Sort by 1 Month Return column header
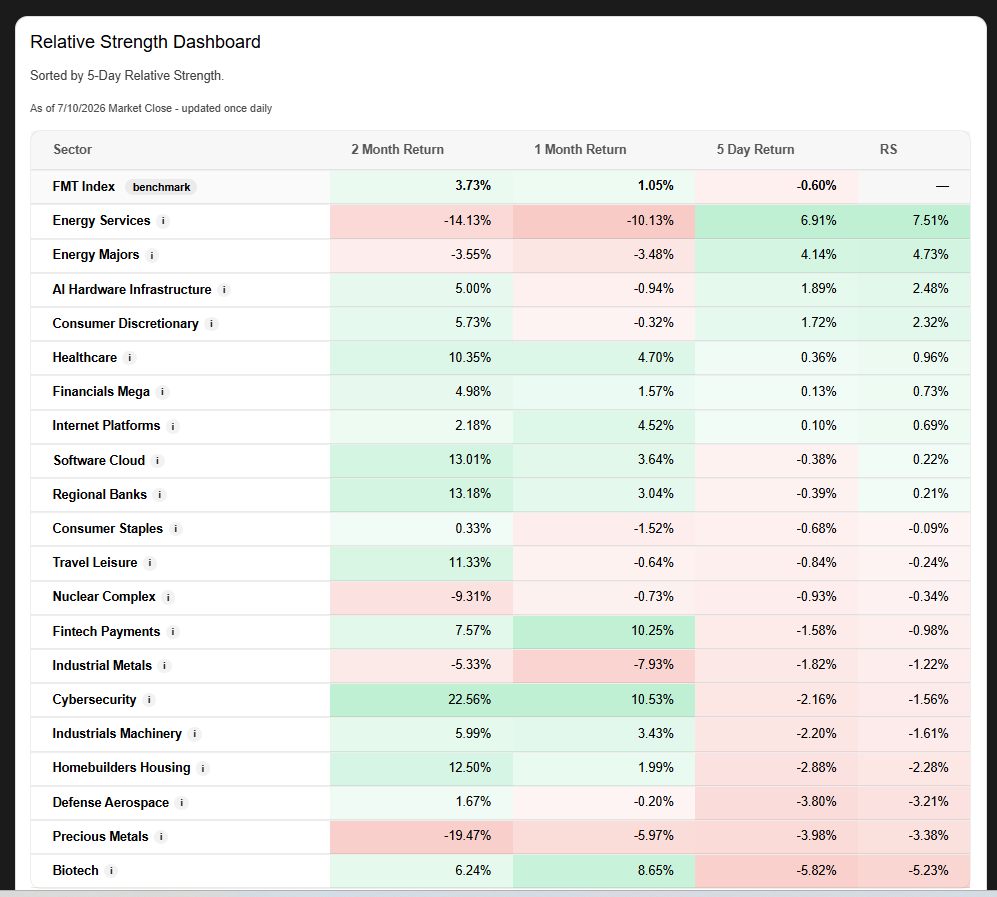Screen dimensions: 997x897 580,149
